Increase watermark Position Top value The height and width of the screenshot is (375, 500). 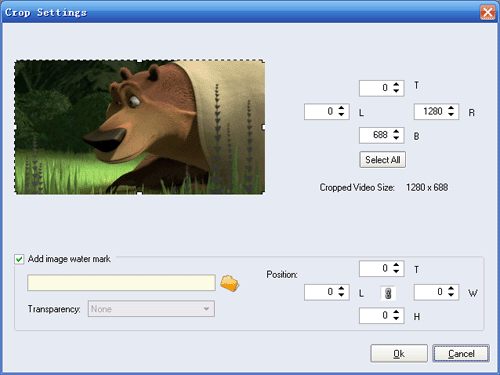(x=396, y=265)
